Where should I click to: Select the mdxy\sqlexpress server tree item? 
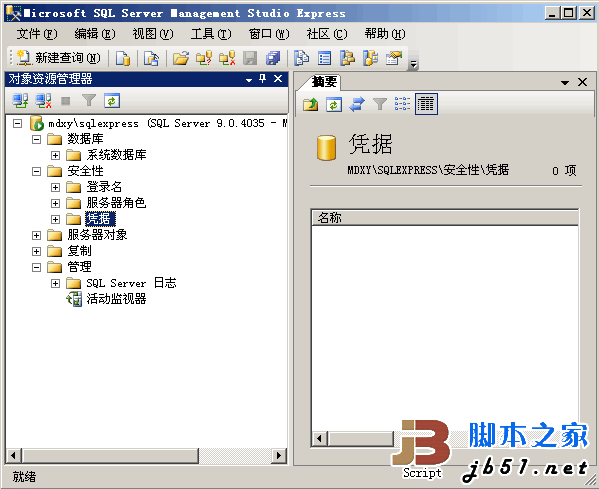(x=167, y=123)
